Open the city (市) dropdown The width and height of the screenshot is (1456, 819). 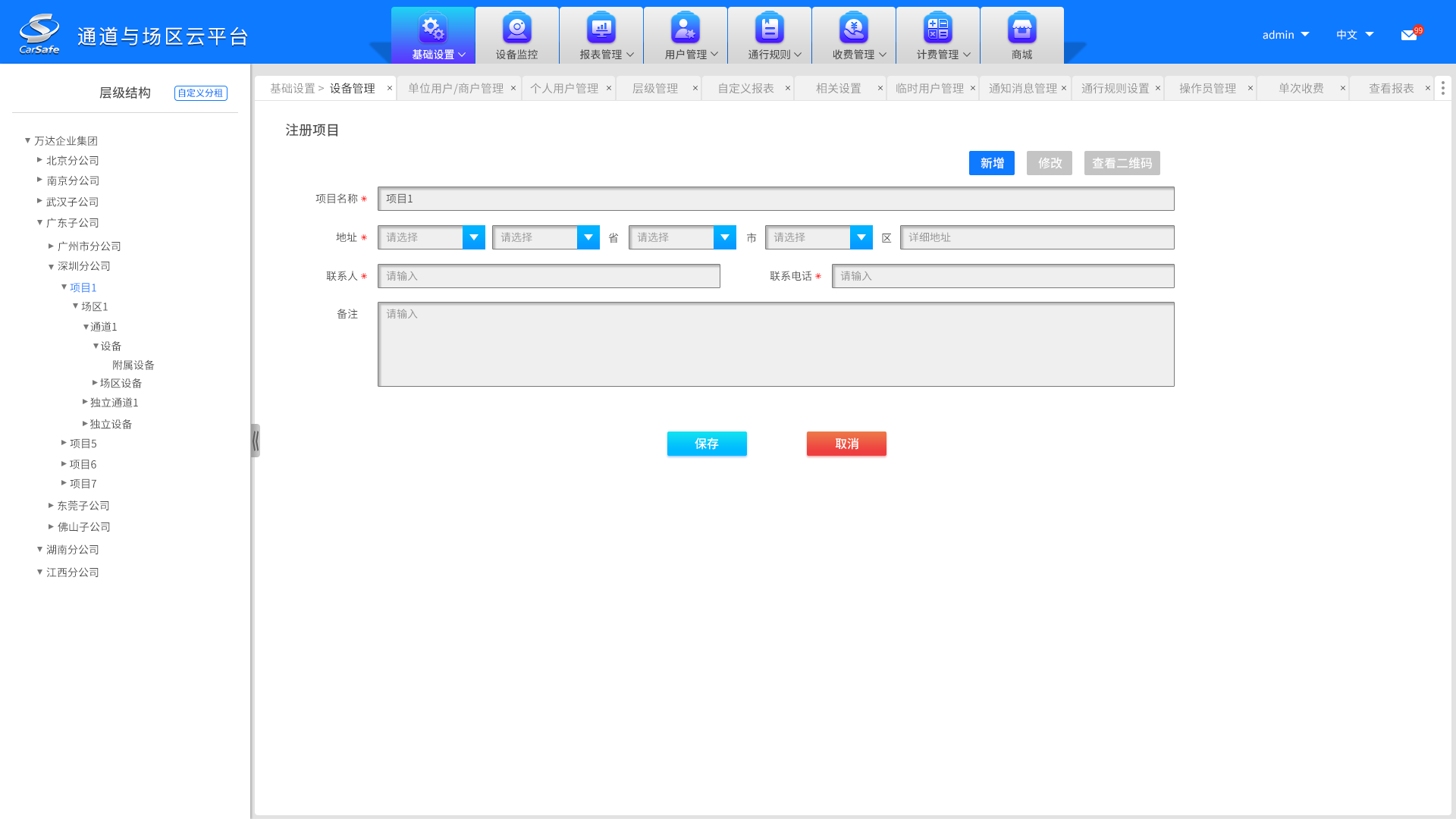point(682,237)
